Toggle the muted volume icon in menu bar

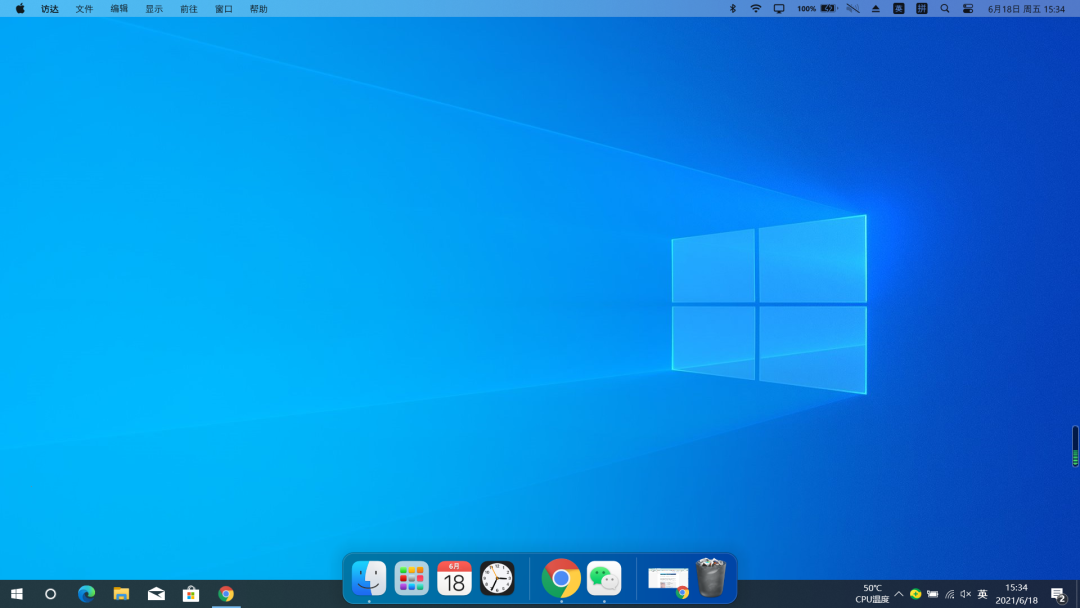853,9
